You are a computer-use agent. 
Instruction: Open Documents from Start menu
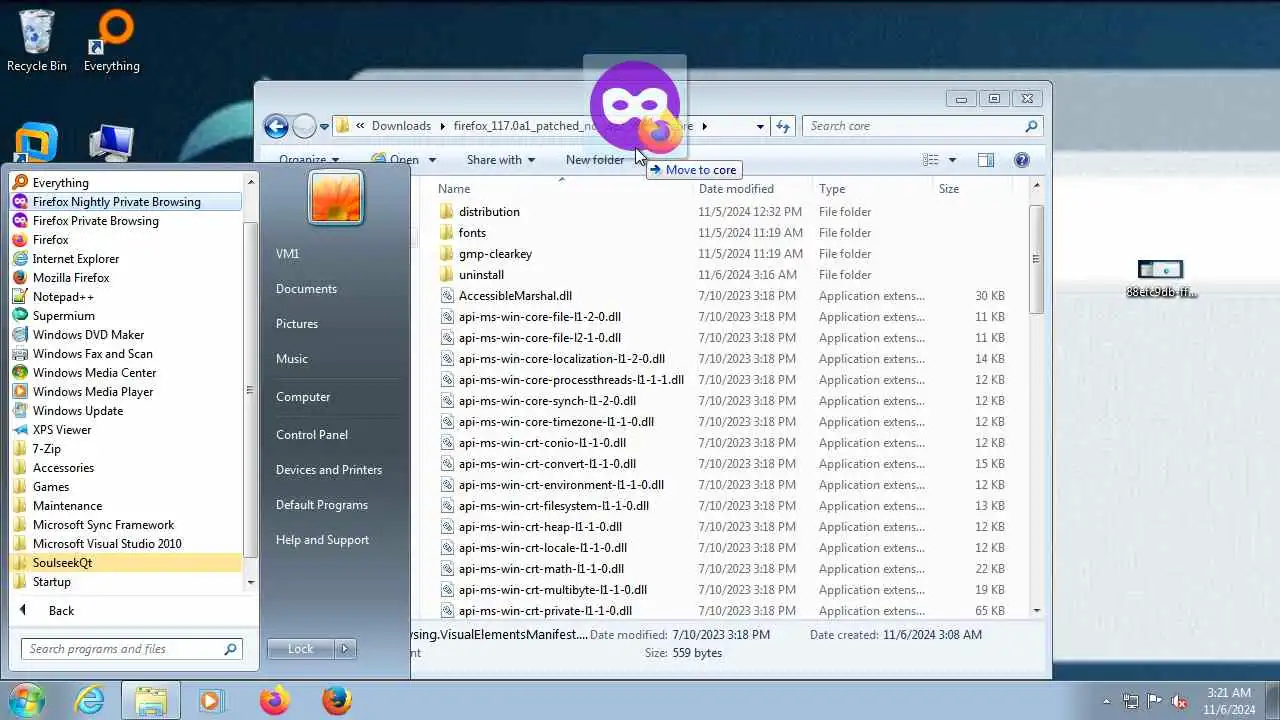[306, 289]
